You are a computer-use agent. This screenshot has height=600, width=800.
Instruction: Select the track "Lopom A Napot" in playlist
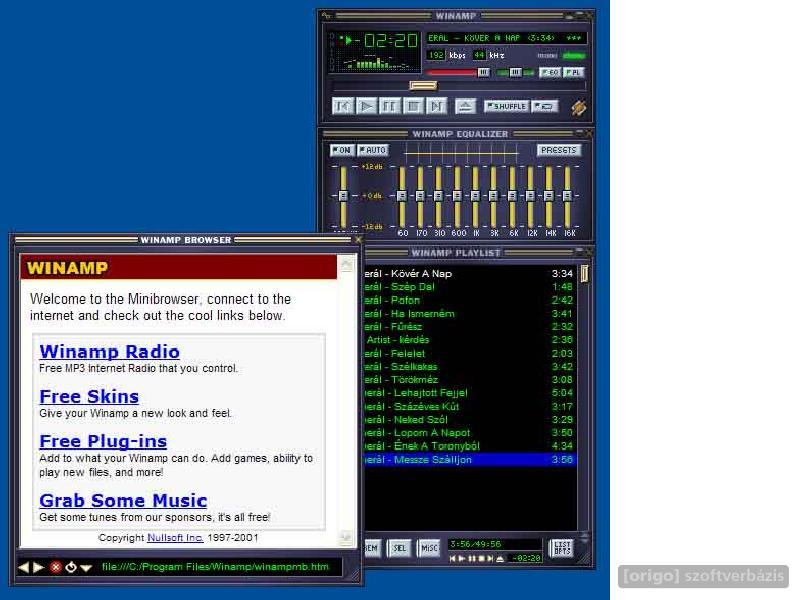point(469,433)
